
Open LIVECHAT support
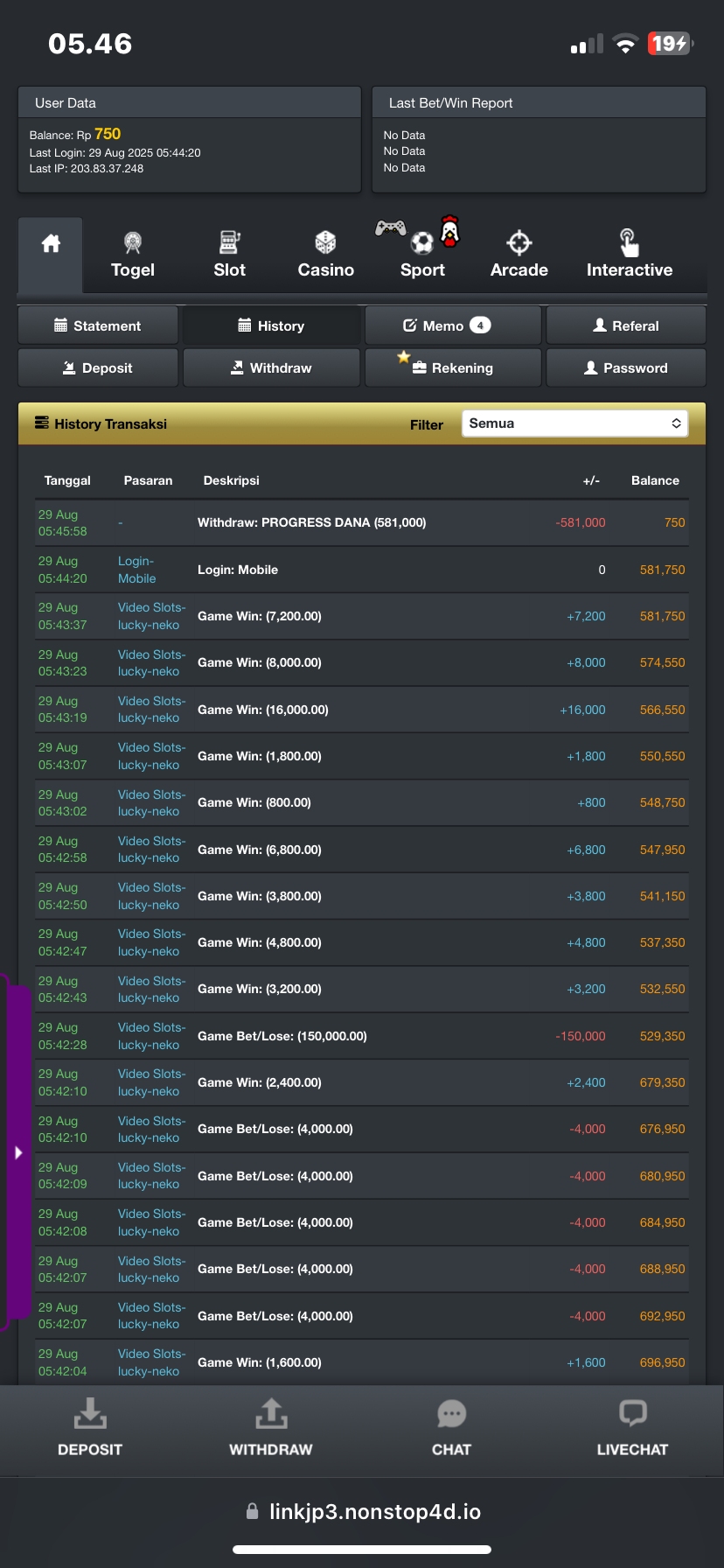pos(632,1427)
